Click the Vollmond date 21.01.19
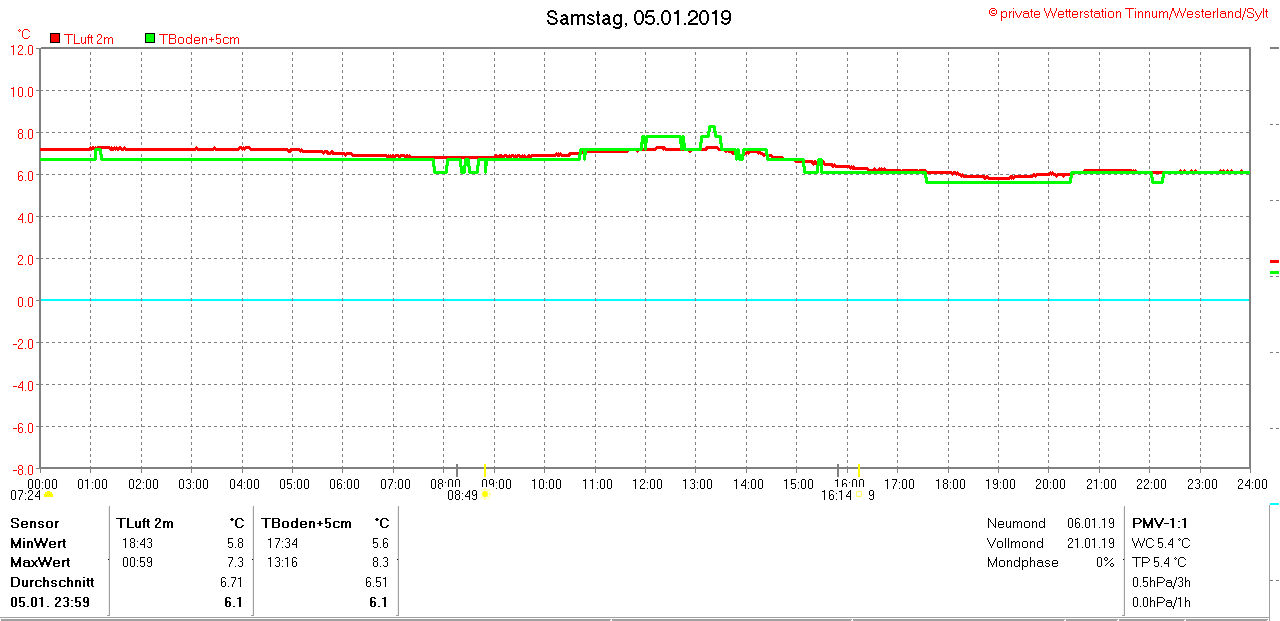 click(1090, 543)
